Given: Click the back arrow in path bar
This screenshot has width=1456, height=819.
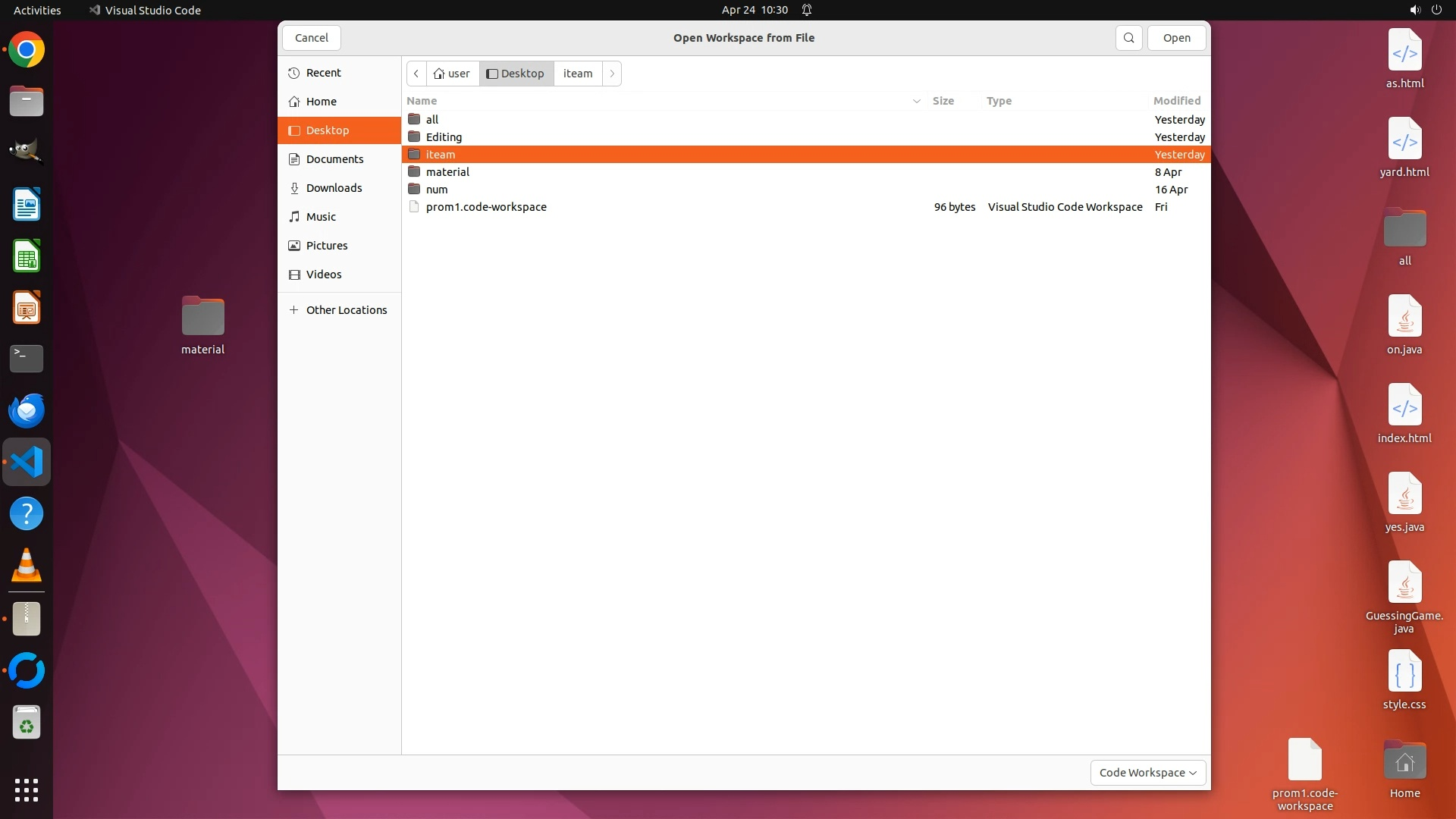Looking at the screenshot, I should coord(416,74).
